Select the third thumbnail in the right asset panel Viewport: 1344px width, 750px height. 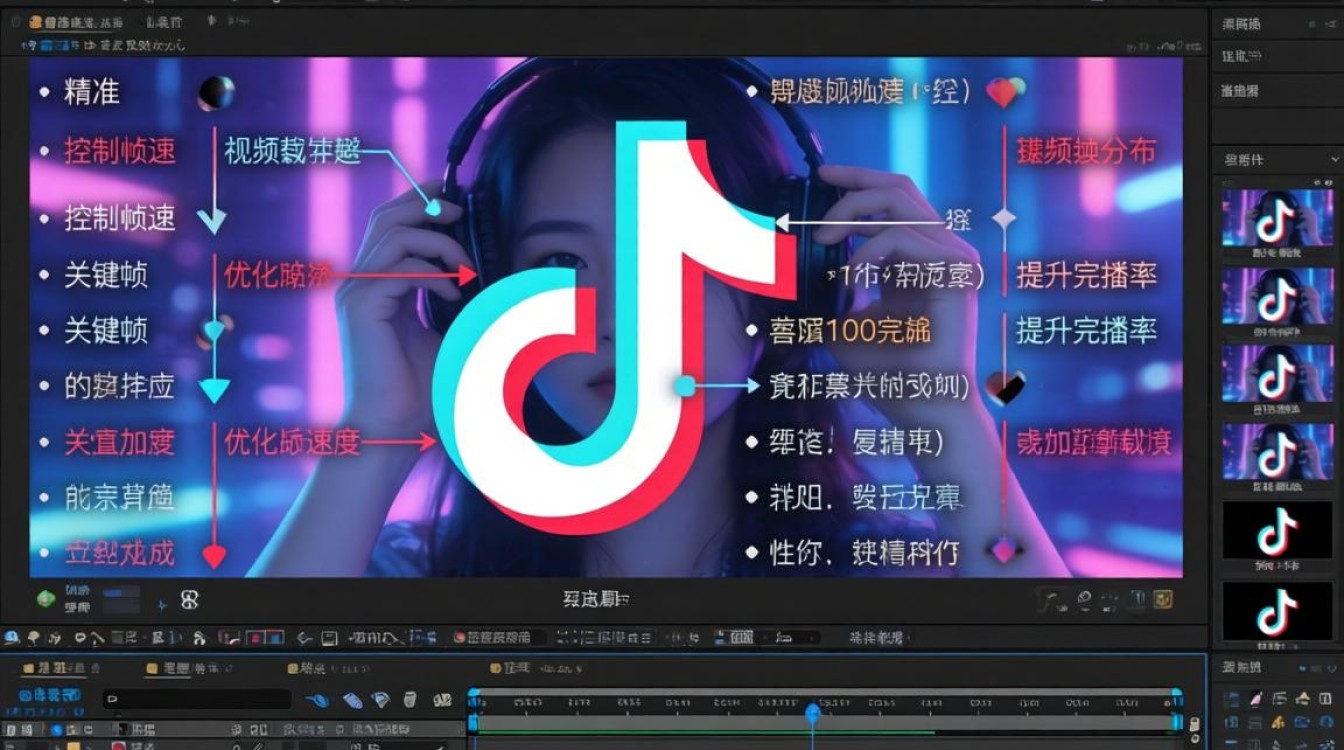coord(1277,374)
